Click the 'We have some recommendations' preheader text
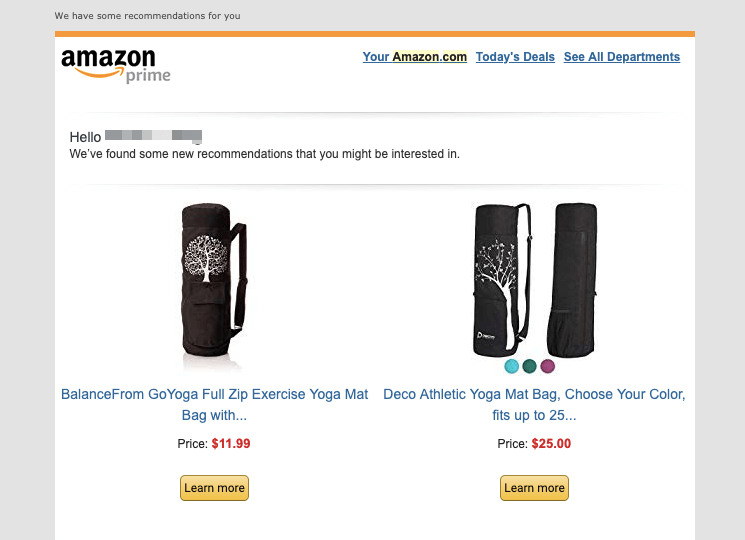 click(147, 16)
